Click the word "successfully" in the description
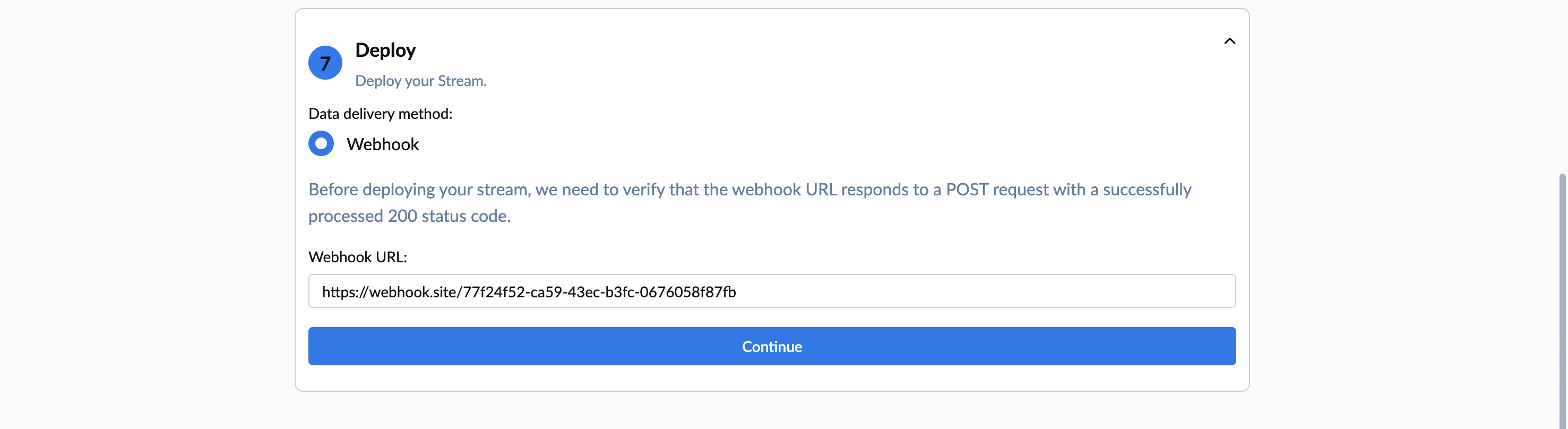The width and height of the screenshot is (1568, 429). coord(1147,190)
